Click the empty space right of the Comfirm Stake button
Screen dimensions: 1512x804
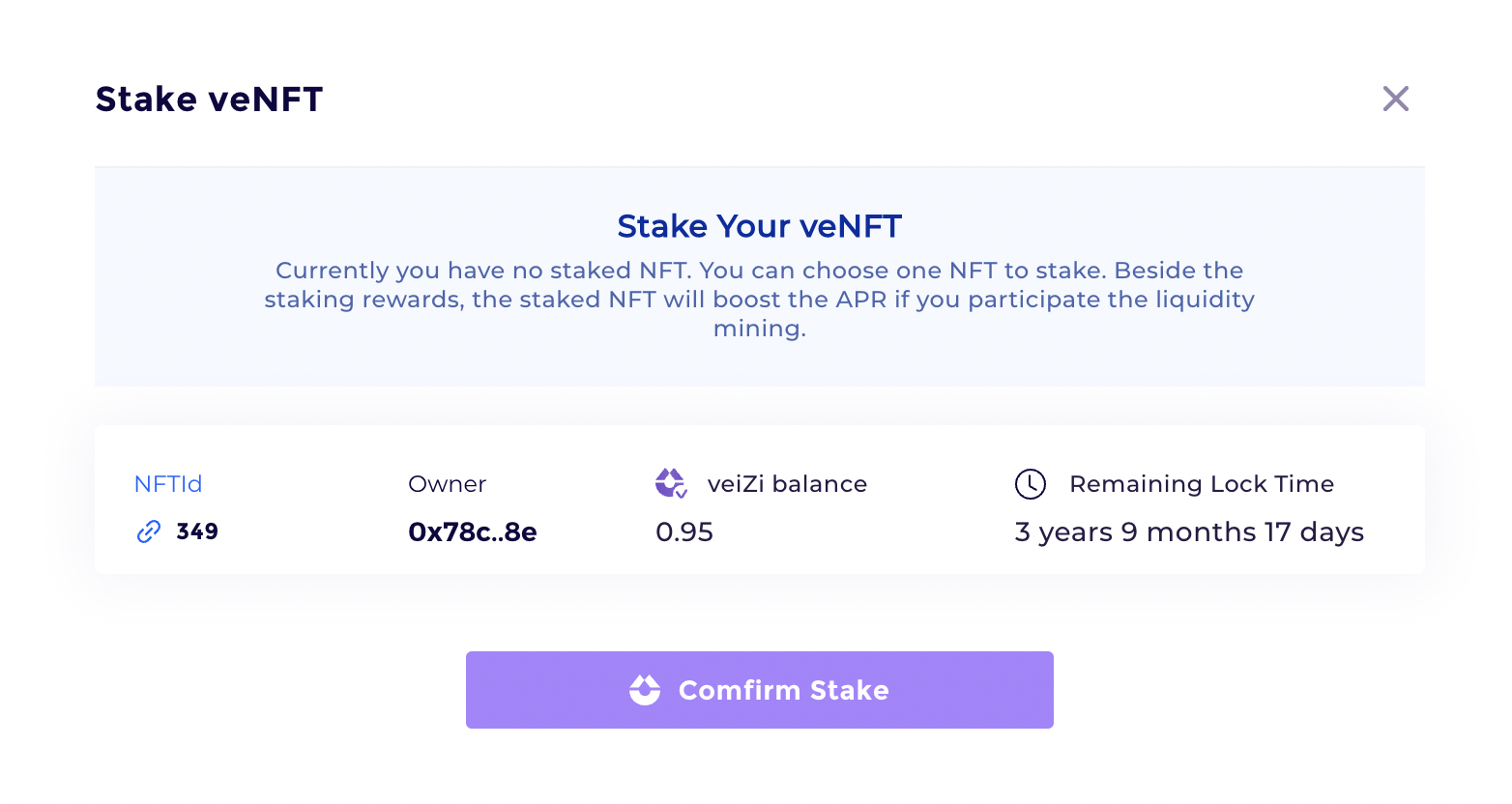tap(1237, 690)
